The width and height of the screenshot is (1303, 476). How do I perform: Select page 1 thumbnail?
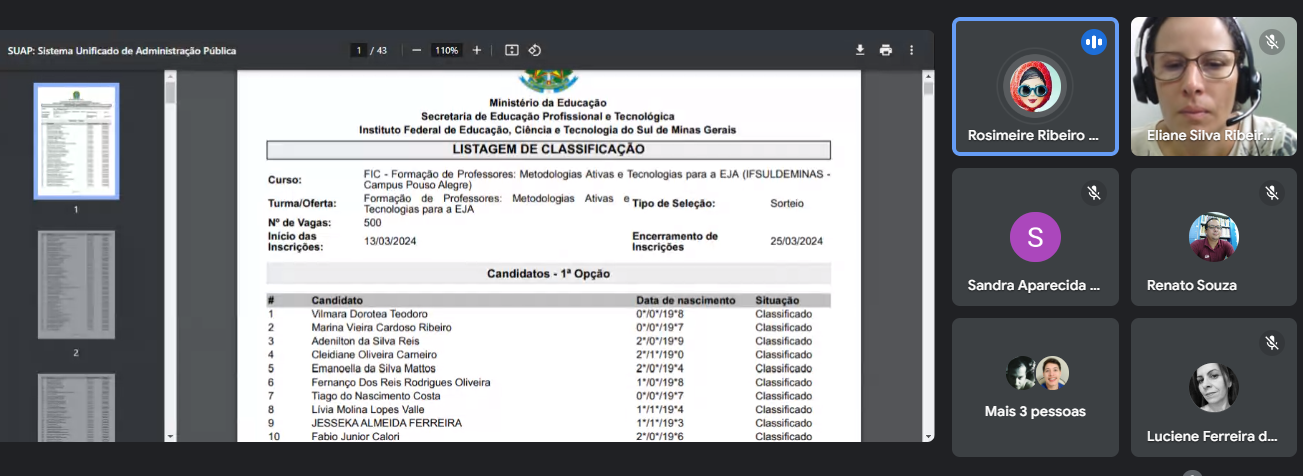(77, 142)
